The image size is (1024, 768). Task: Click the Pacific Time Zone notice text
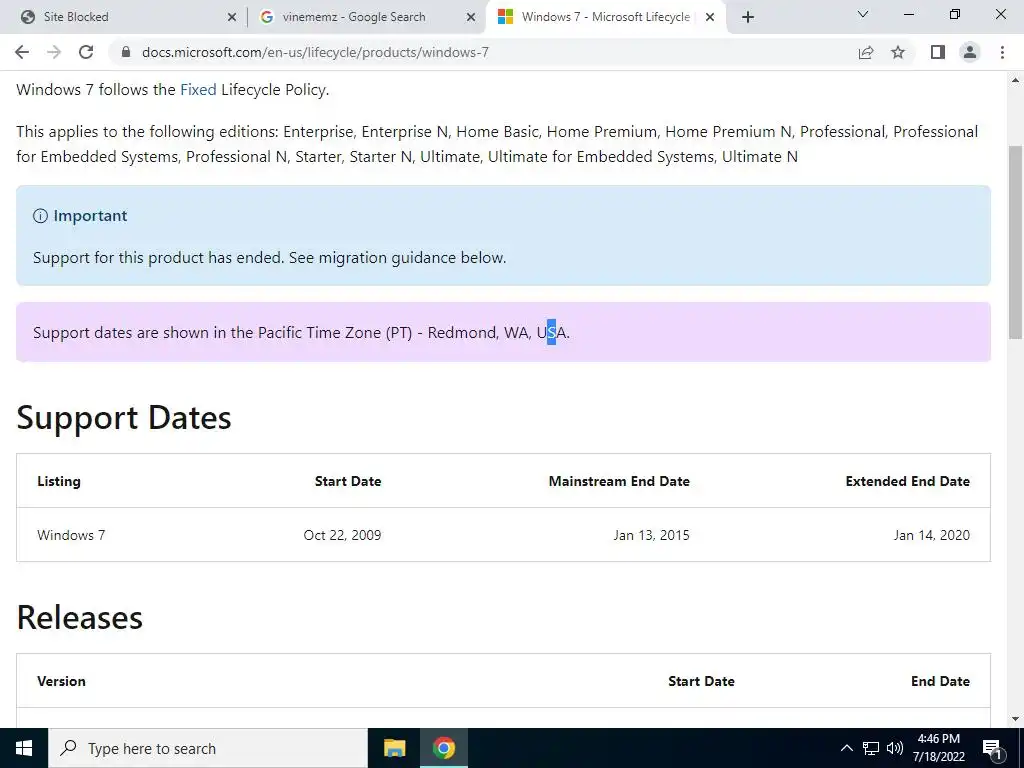(x=302, y=332)
